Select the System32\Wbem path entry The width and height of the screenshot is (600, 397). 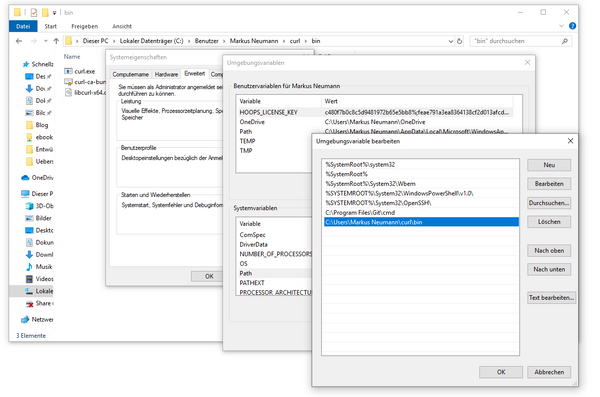[421, 184]
